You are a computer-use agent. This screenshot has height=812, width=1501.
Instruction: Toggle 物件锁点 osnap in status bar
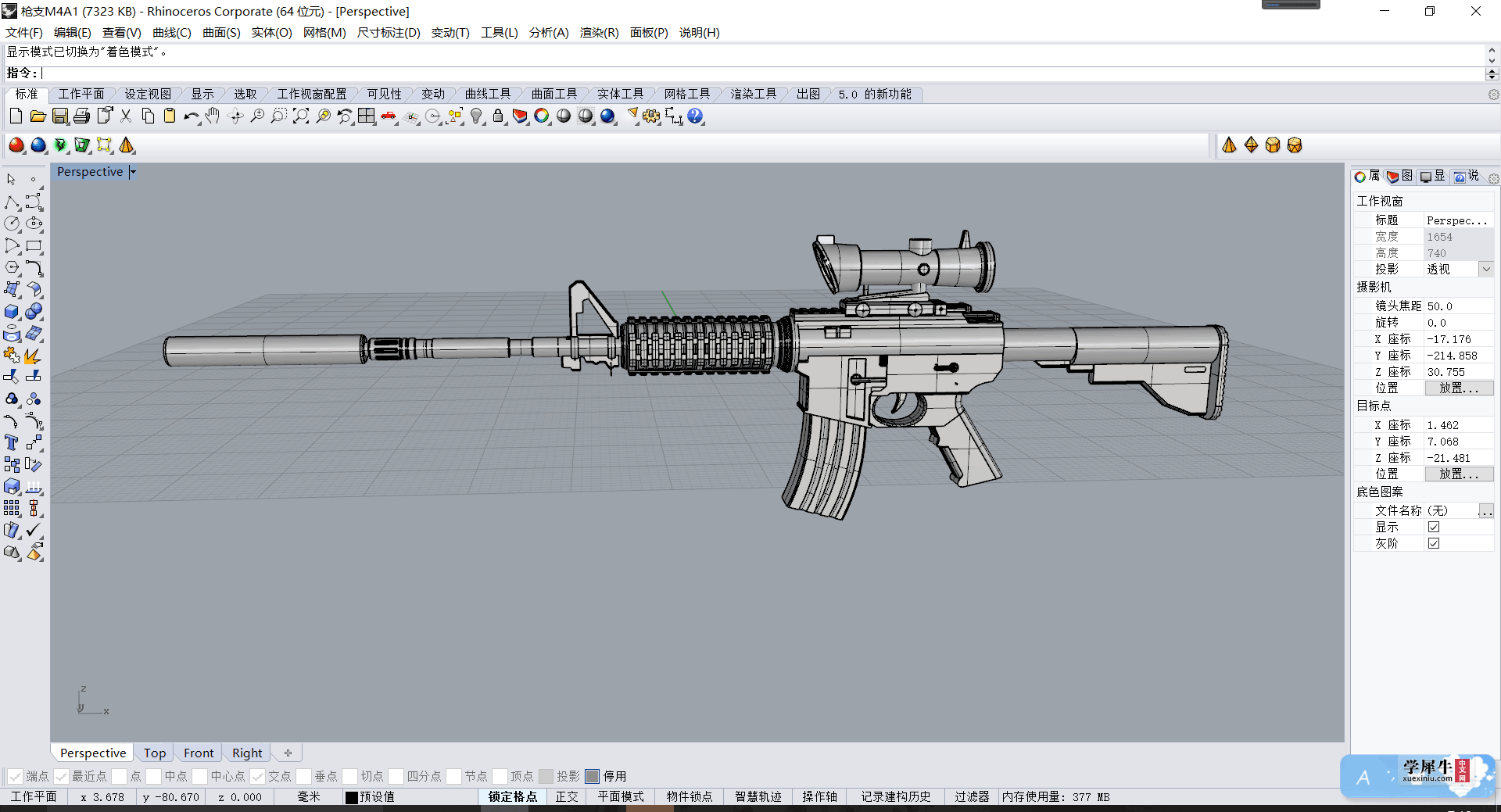[x=690, y=797]
